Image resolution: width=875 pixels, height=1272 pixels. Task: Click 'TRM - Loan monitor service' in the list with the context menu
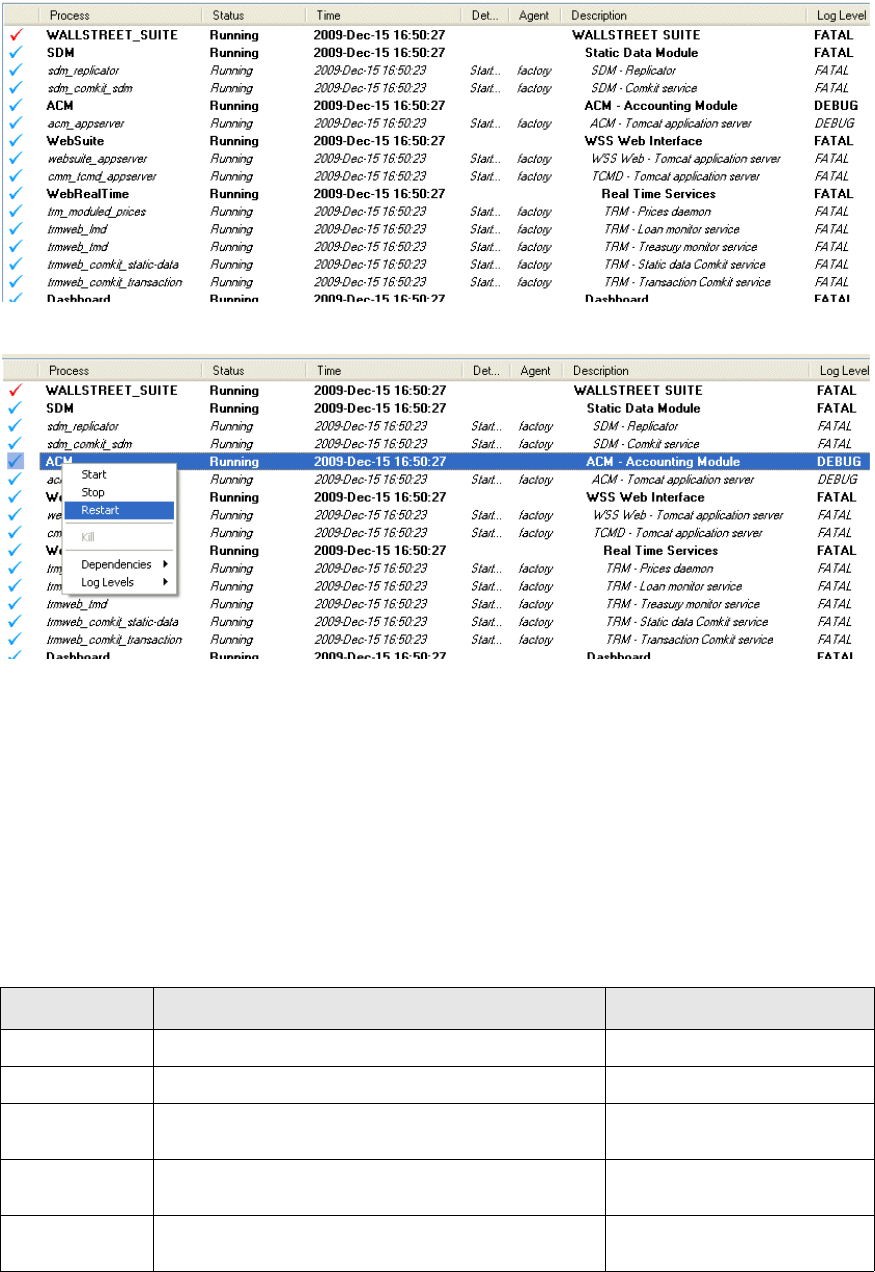(674, 586)
